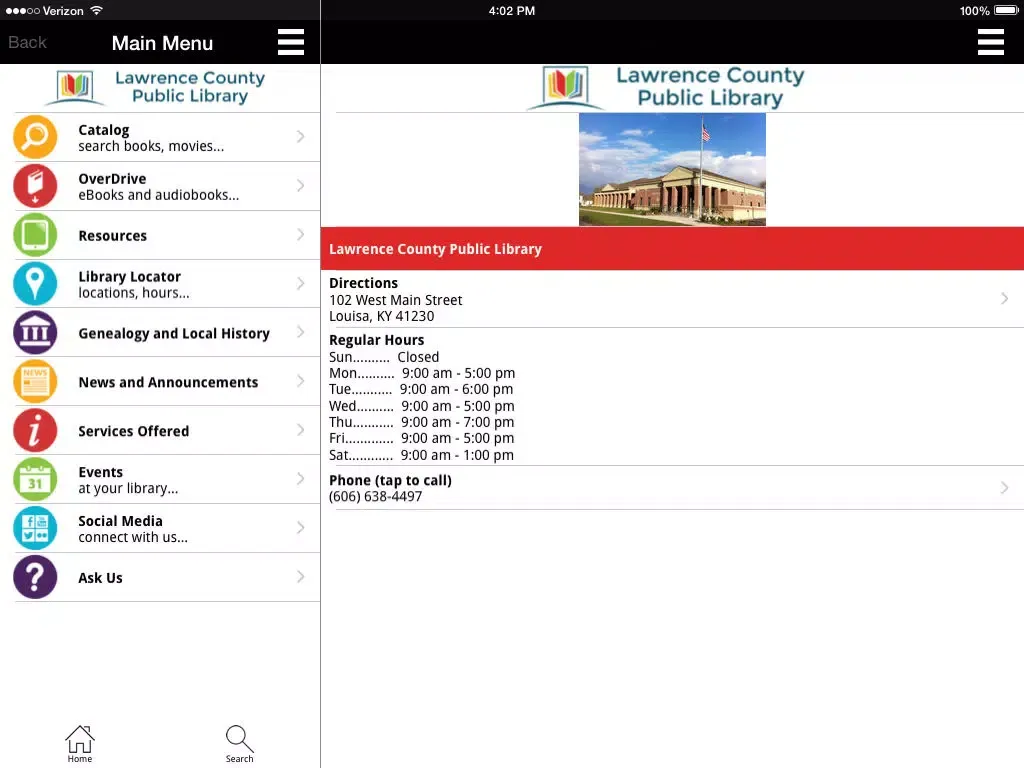The image size is (1024, 768).
Task: Open the hamburger menu in right panel header
Action: coord(991,42)
